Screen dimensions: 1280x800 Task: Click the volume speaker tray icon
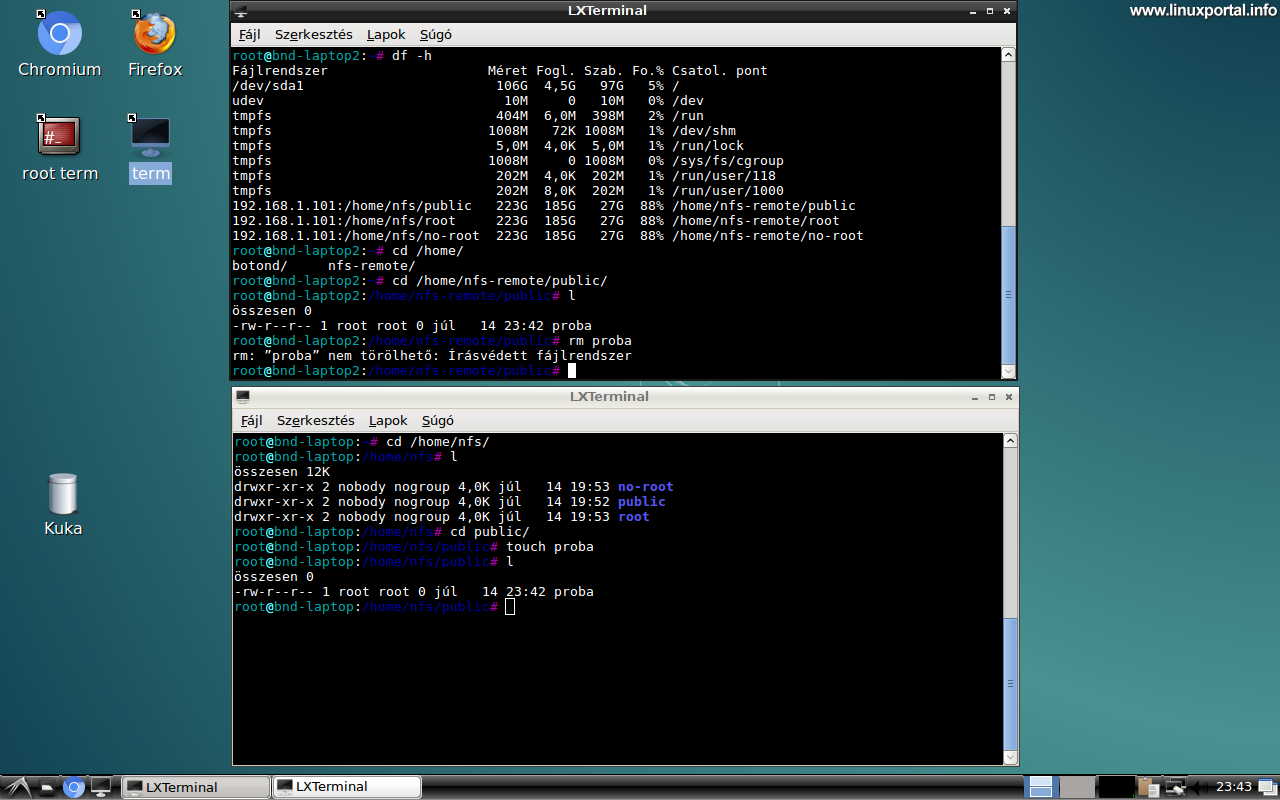[x=1200, y=787]
